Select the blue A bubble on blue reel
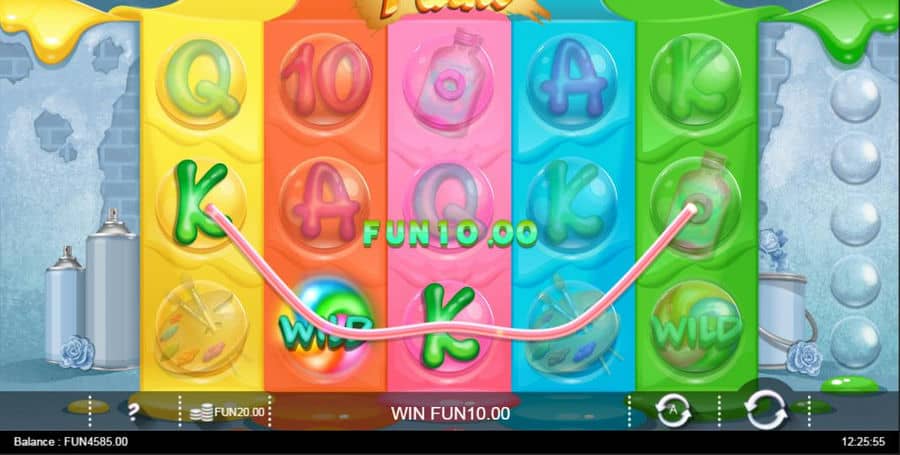Image resolution: width=900 pixels, height=455 pixels. tap(572, 81)
